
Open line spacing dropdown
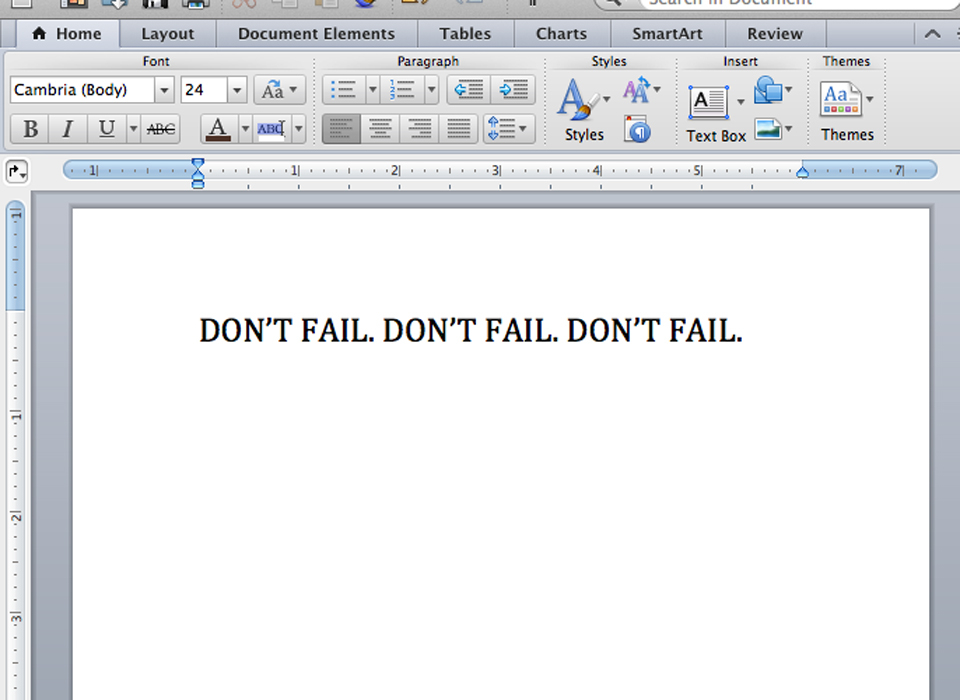pyautogui.click(x=509, y=129)
